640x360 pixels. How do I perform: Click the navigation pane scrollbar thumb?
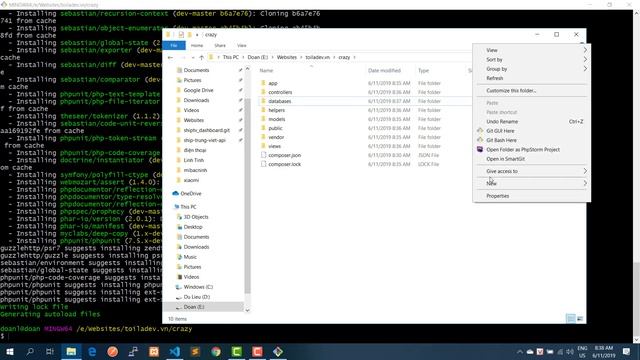[247, 196]
